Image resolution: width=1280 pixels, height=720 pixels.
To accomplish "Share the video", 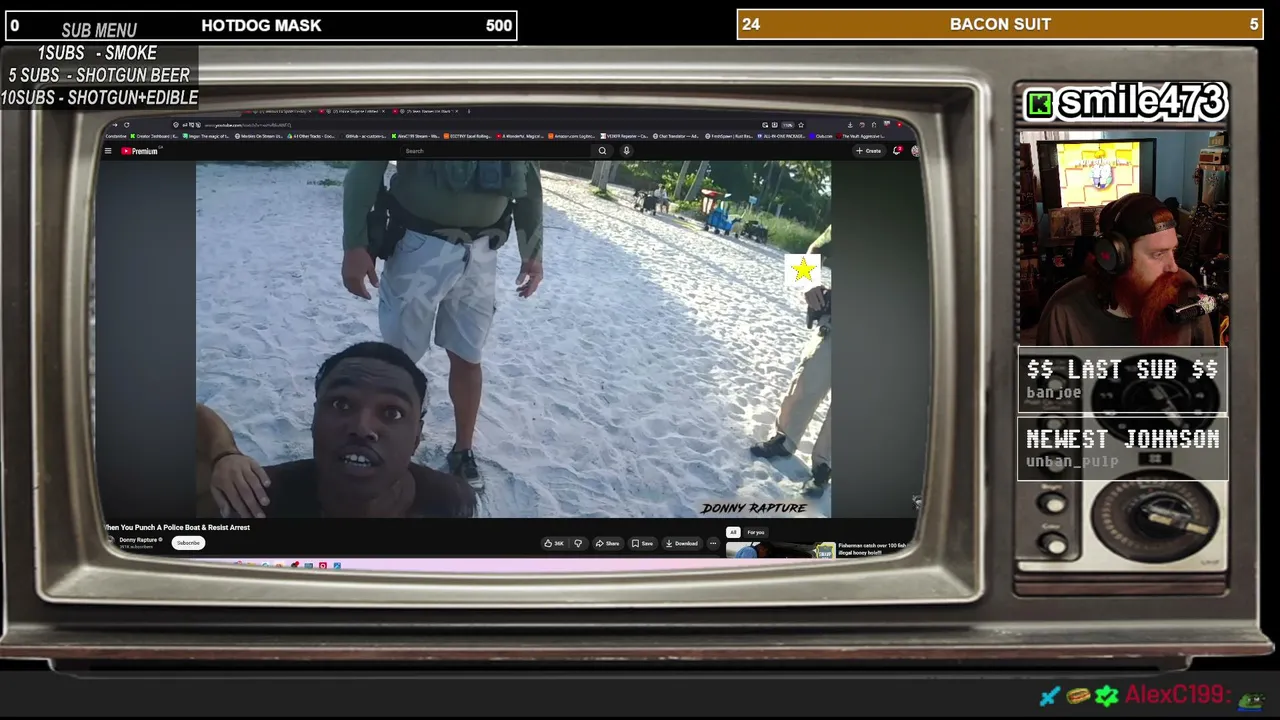I will pyautogui.click(x=607, y=543).
